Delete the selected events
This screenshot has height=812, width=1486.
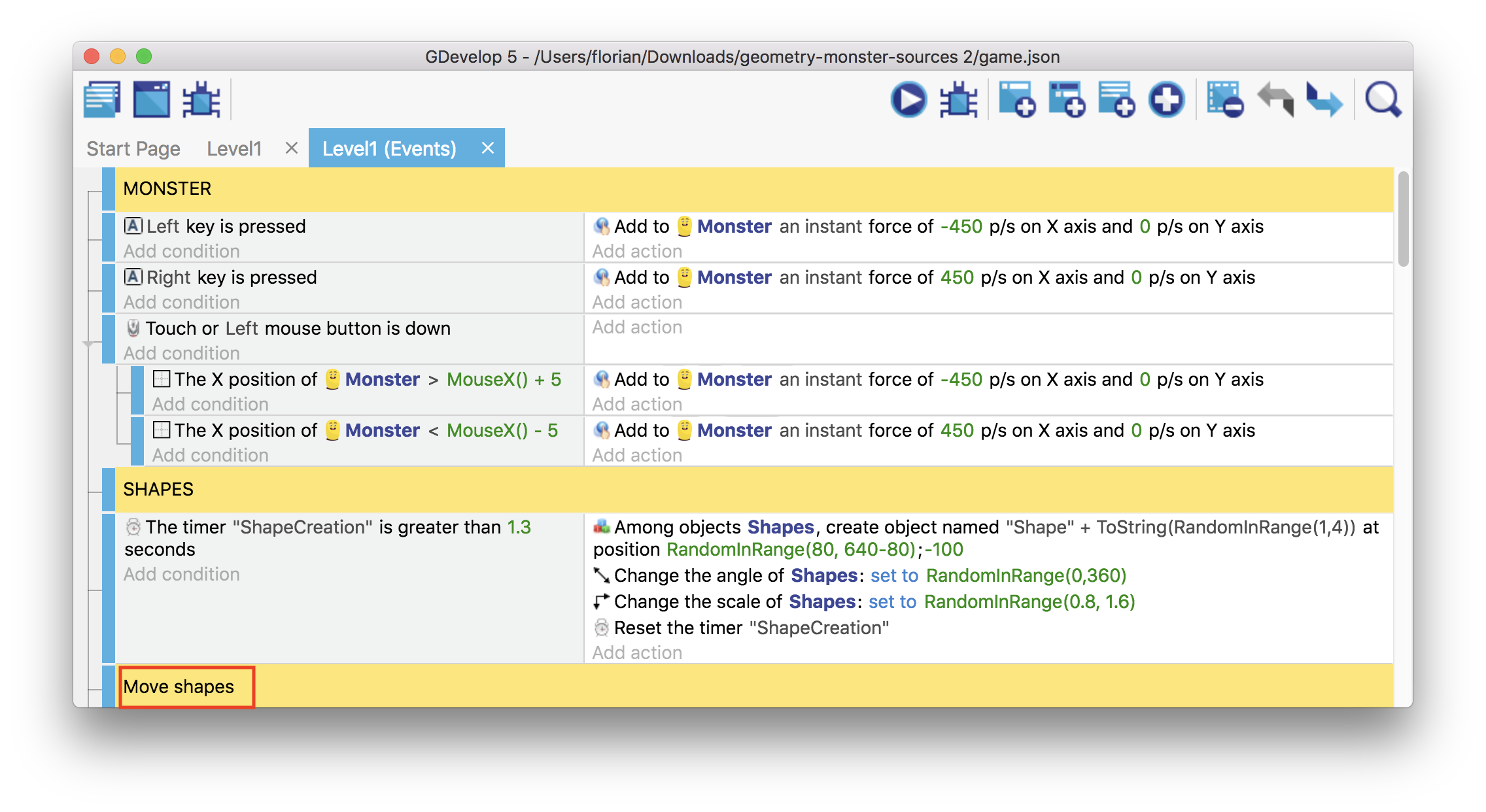(x=1224, y=99)
